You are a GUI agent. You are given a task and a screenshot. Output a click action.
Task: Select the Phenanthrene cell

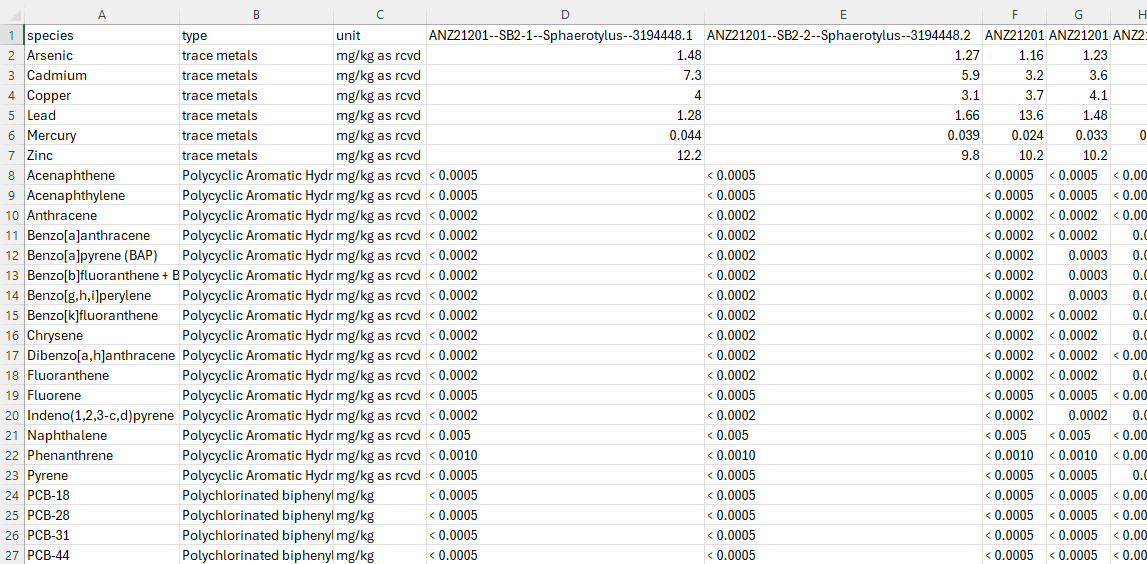click(x=102, y=455)
